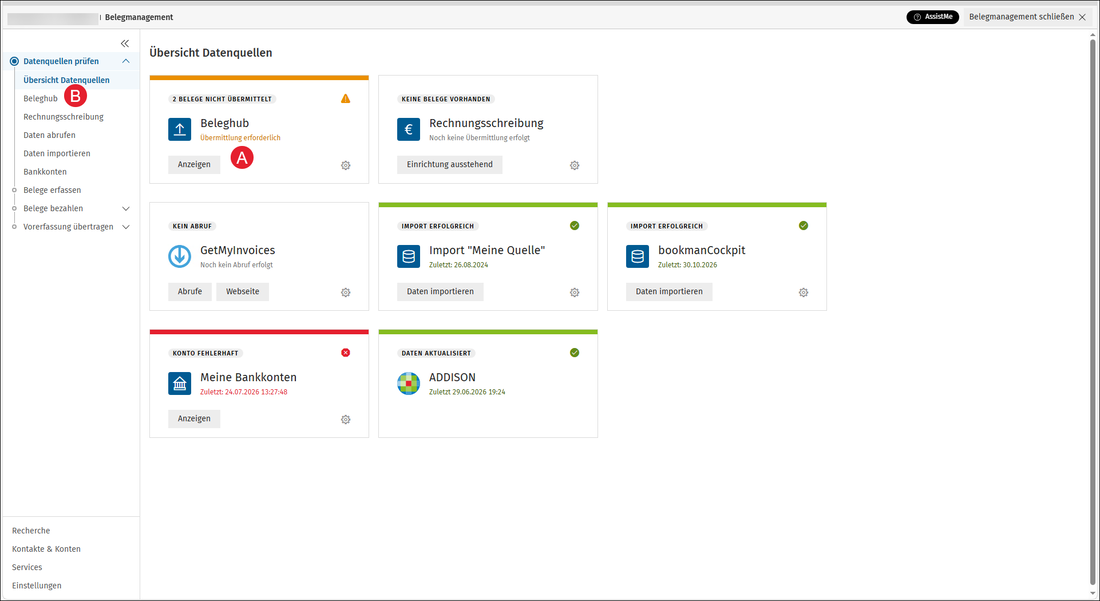Open Kontakte & Konten
The image size is (1100, 601).
tap(46, 548)
